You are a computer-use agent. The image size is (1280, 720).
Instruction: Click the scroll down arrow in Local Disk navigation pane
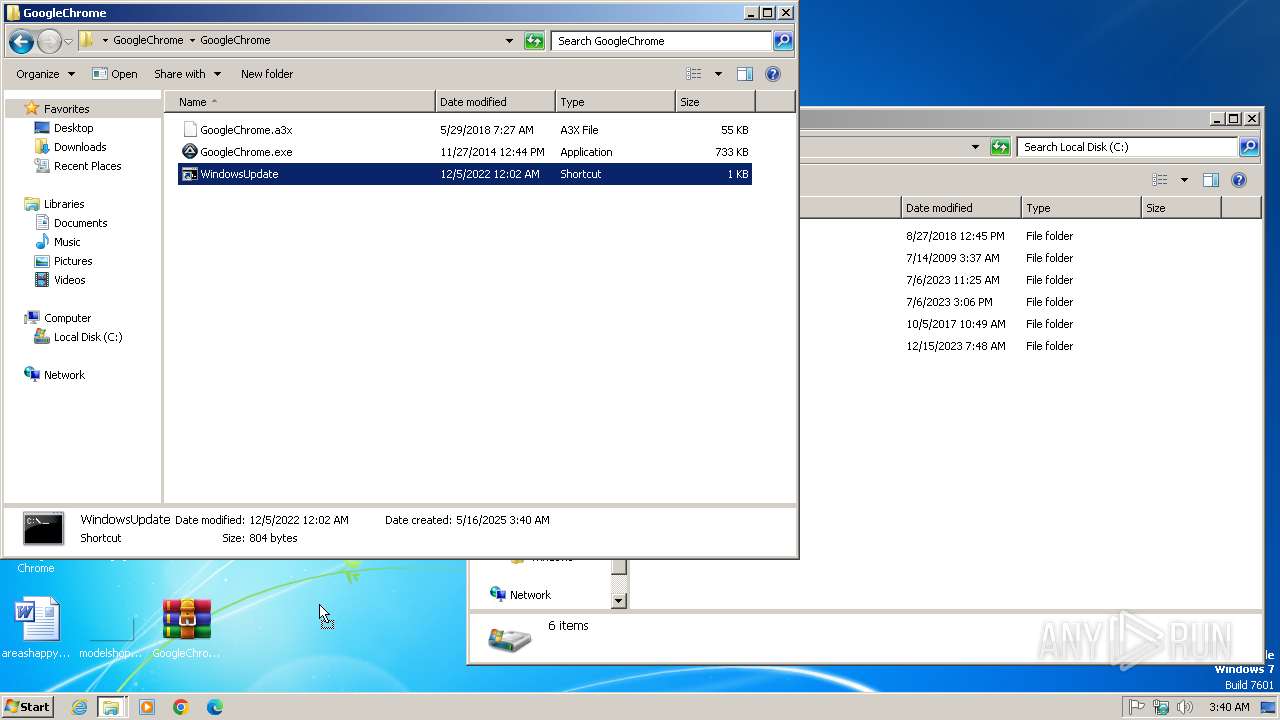[618, 600]
